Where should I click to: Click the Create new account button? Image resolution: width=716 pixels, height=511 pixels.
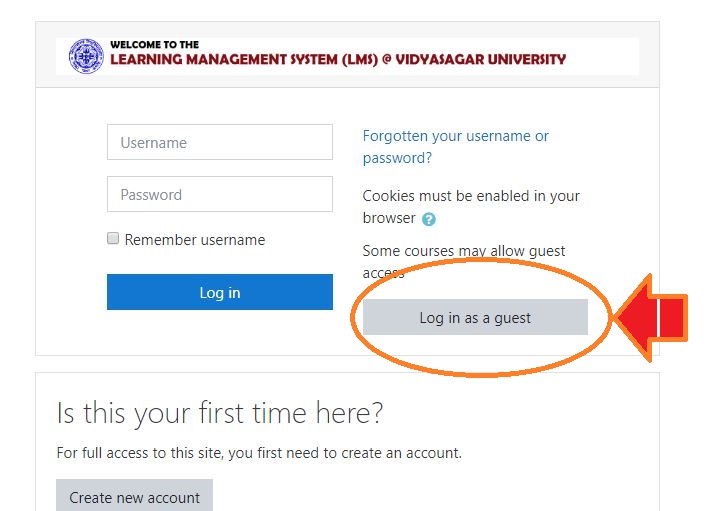pyautogui.click(x=134, y=497)
